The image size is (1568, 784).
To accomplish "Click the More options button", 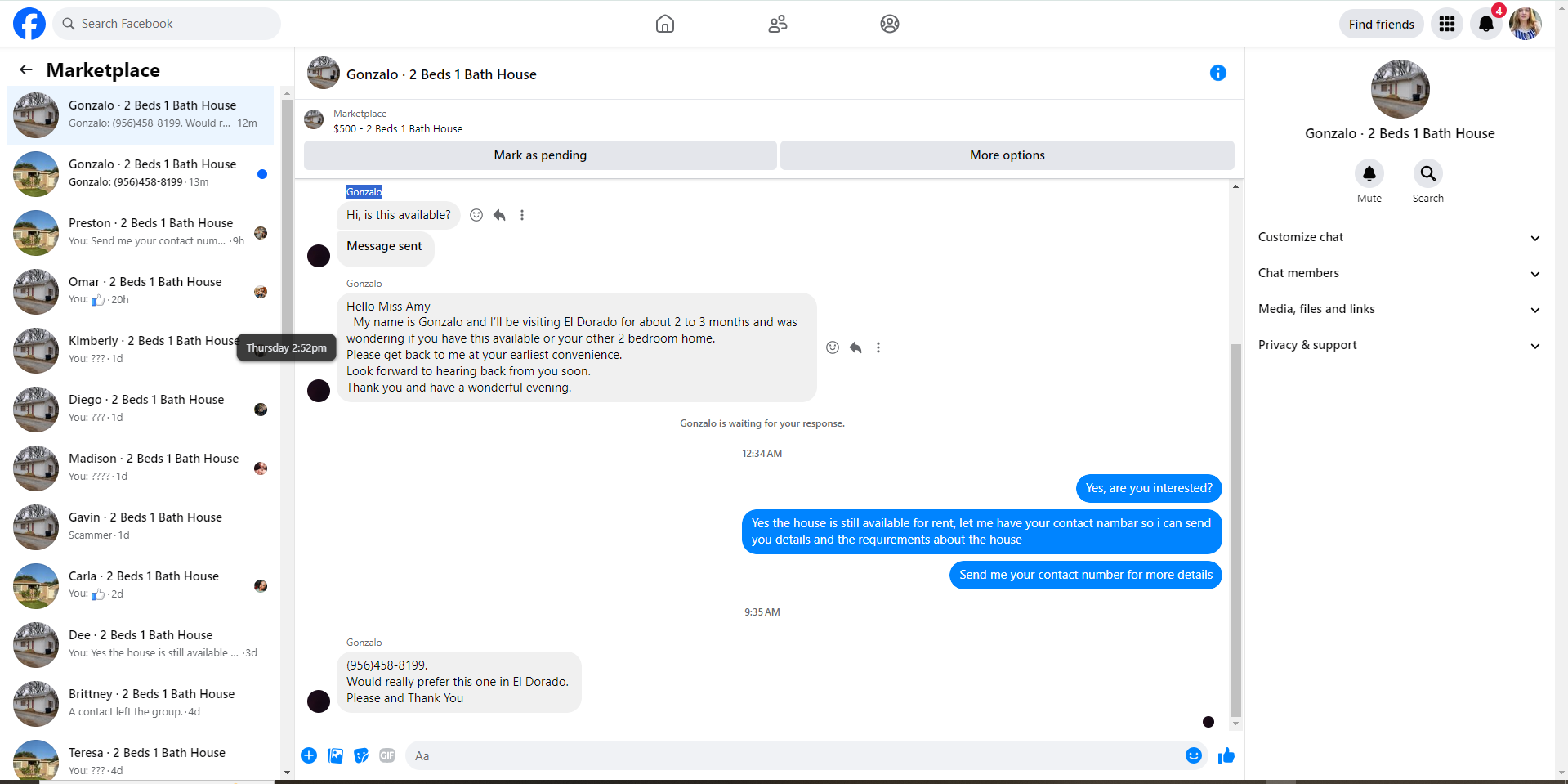I will pyautogui.click(x=1007, y=155).
